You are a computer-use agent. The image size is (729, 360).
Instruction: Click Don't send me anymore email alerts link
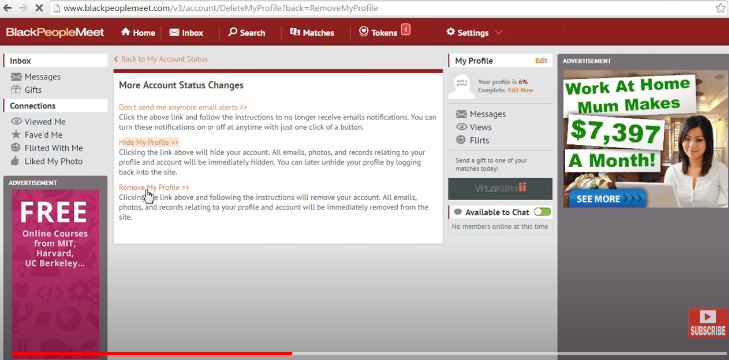tap(183, 107)
